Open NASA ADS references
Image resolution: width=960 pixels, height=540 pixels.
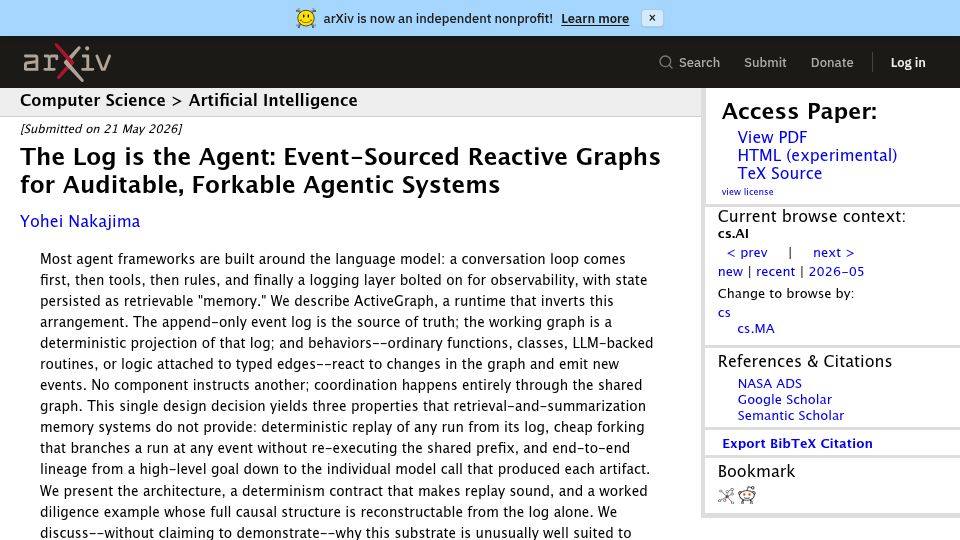[x=770, y=384]
